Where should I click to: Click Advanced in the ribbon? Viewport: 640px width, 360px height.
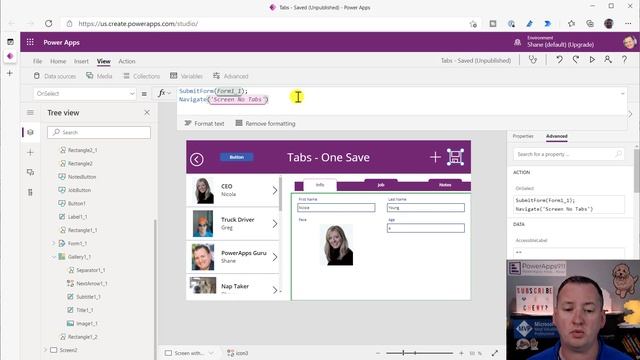(x=231, y=76)
